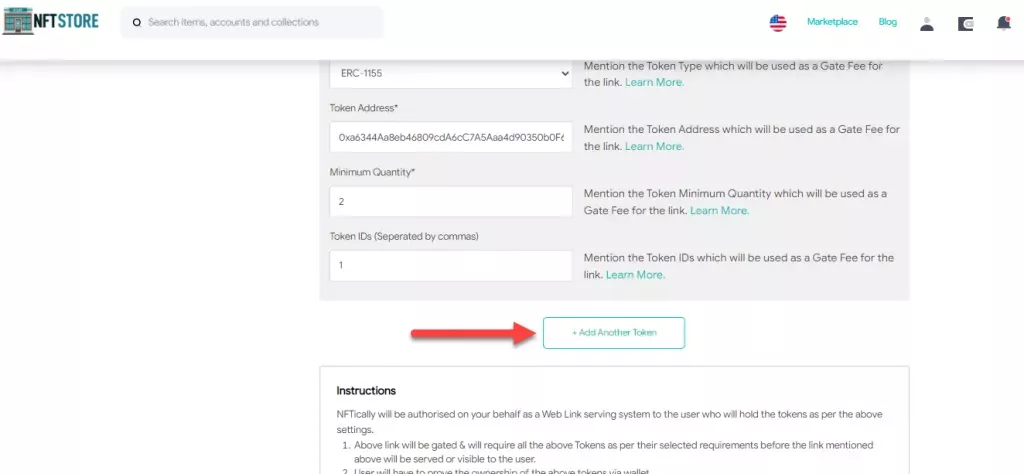
Task: Click the Minimum Quantity input field
Action: pos(450,201)
